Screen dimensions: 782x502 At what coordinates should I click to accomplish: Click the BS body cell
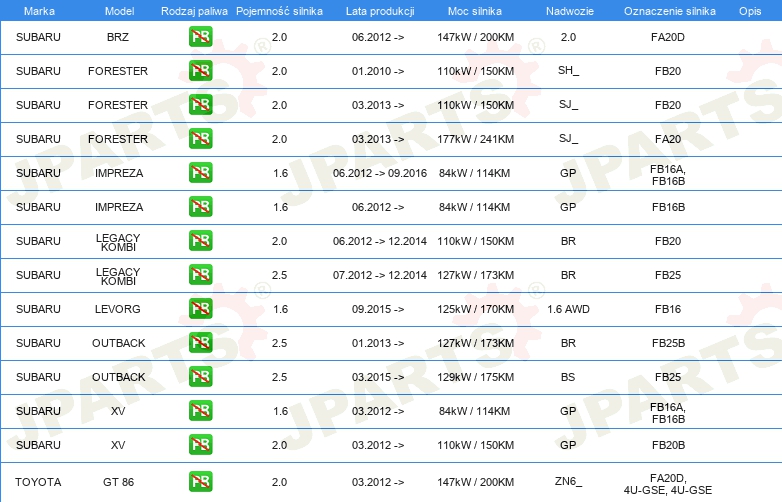pos(568,377)
